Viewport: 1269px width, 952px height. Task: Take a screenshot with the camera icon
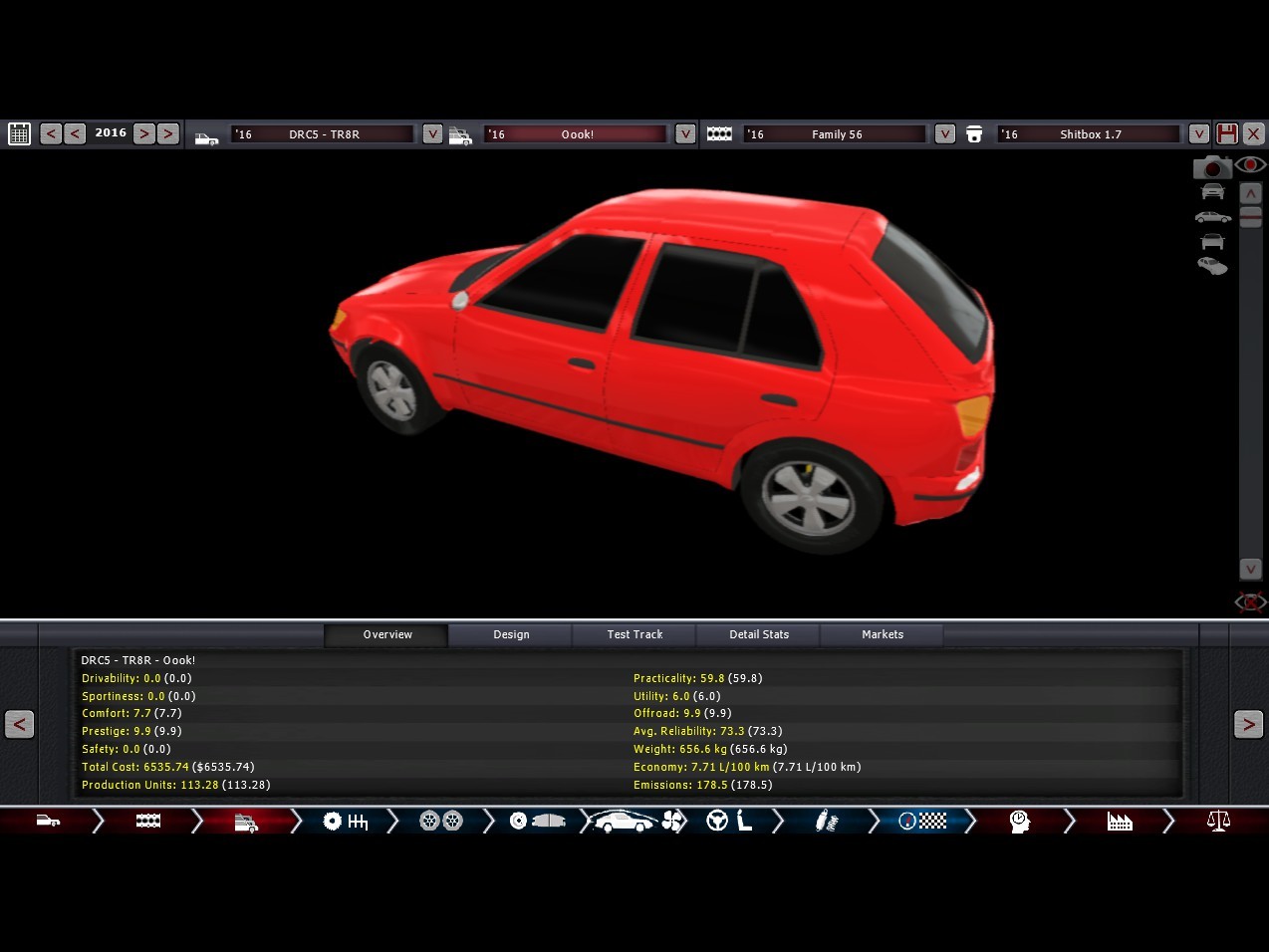[1211, 167]
